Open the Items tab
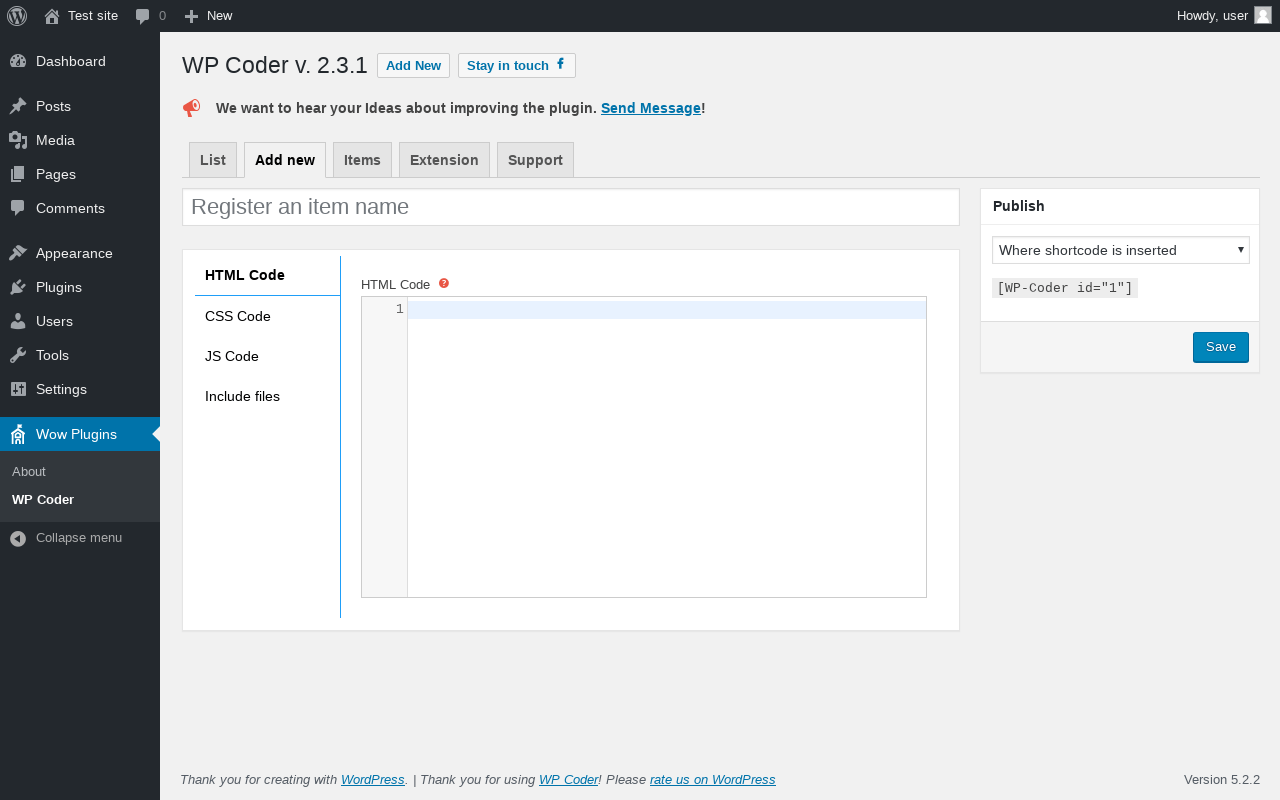Viewport: 1280px width, 800px height. [362, 160]
